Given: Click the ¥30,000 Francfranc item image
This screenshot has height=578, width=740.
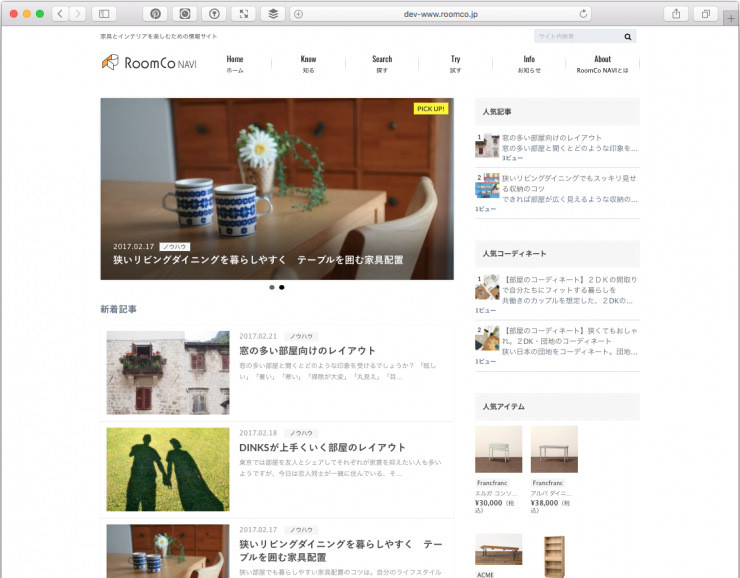Looking at the screenshot, I should point(498,449).
